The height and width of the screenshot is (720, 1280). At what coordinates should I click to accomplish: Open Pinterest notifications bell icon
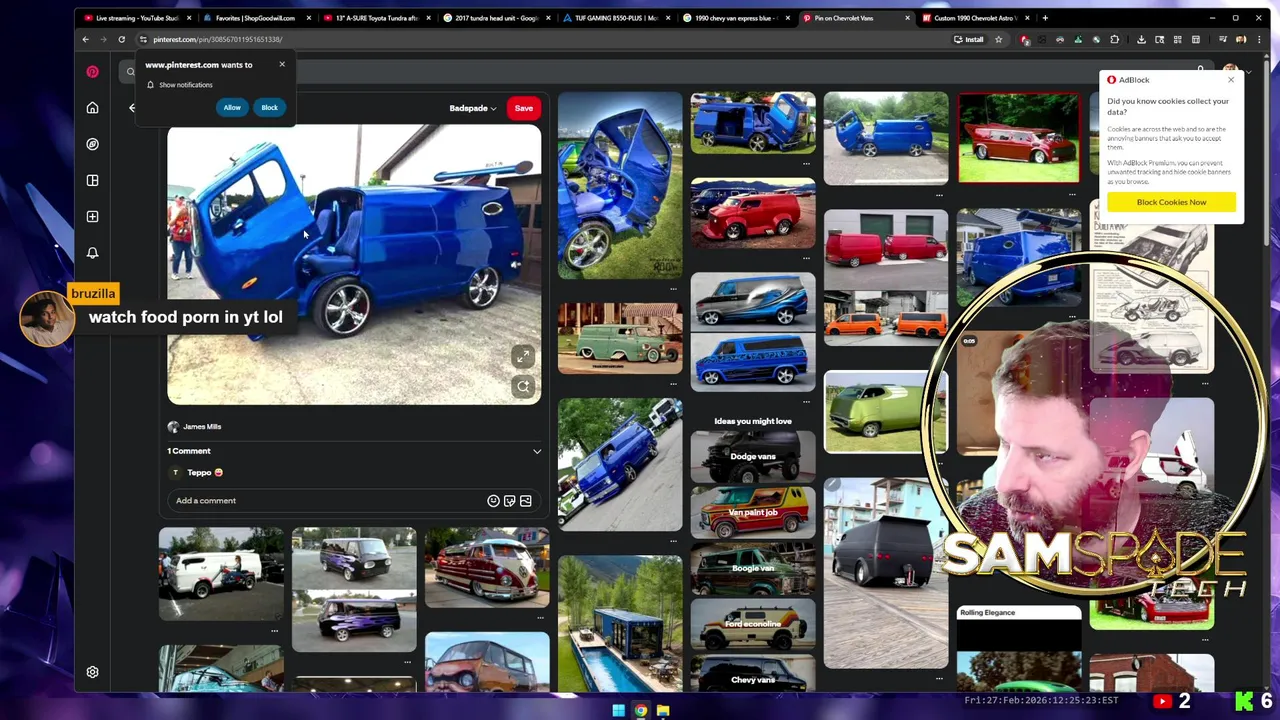click(x=92, y=253)
